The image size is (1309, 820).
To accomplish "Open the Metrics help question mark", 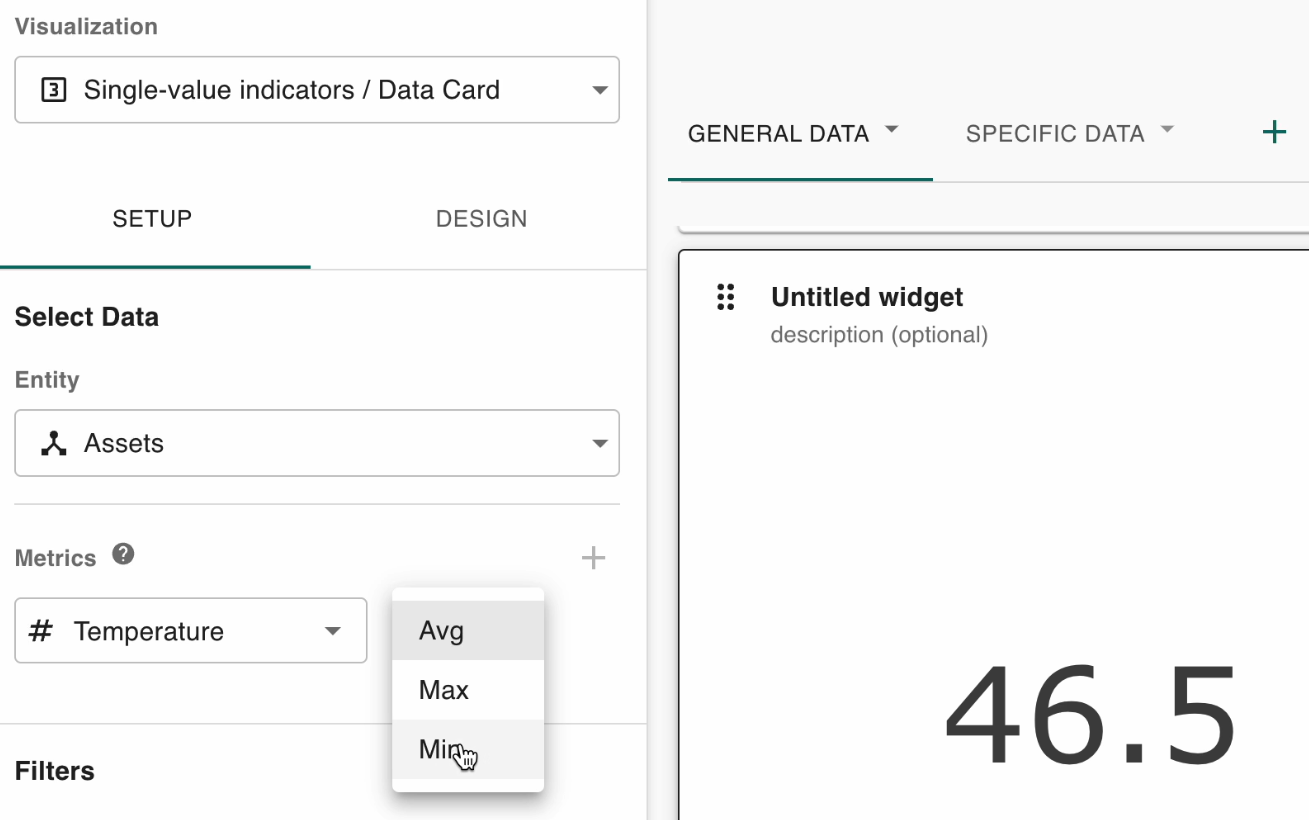I will coord(123,554).
